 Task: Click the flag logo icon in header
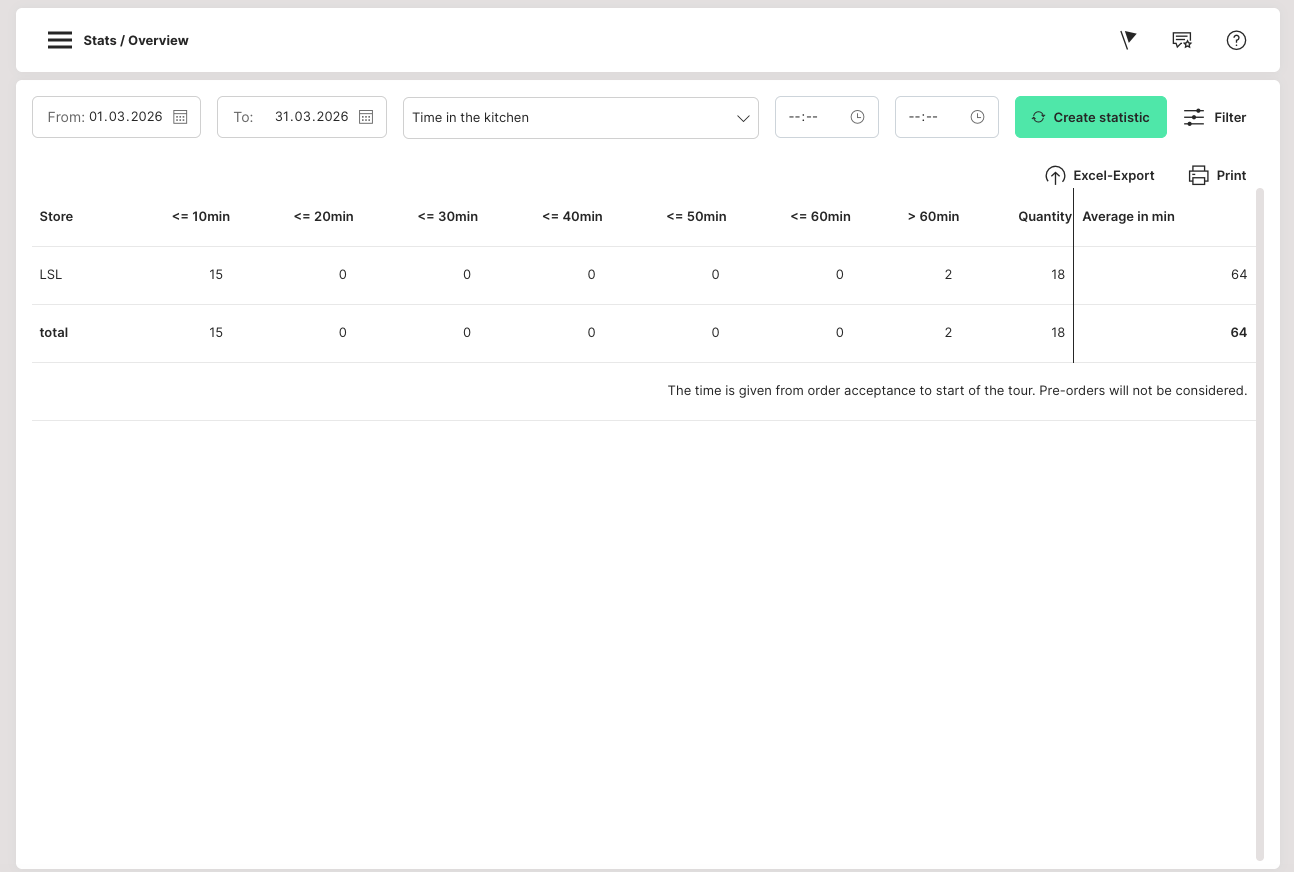point(1128,40)
